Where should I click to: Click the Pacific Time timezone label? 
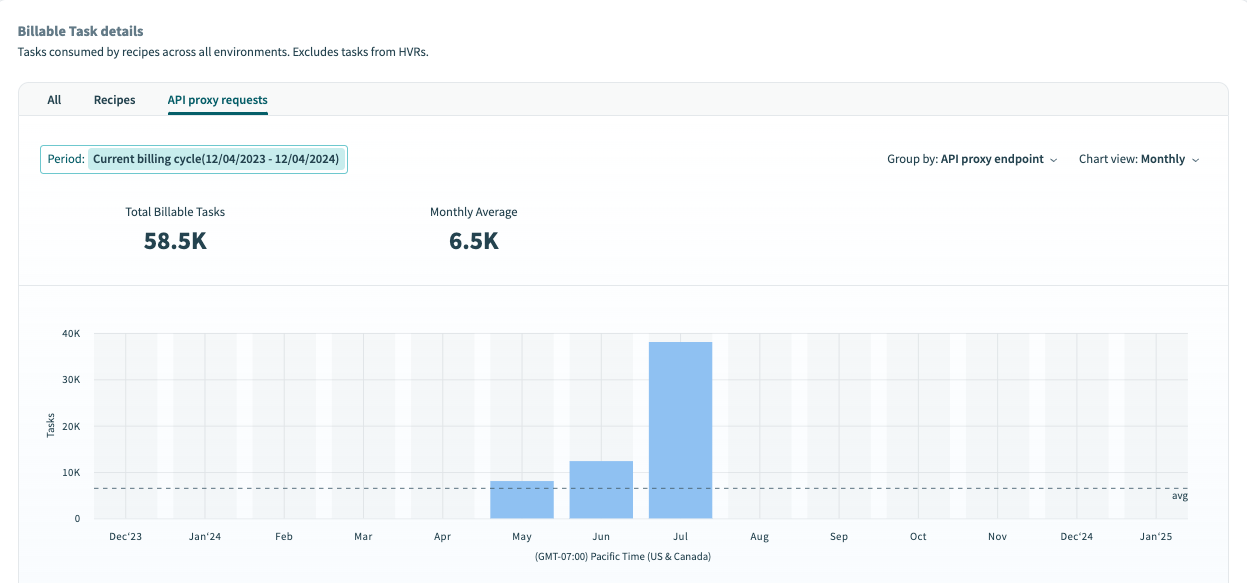[623, 556]
